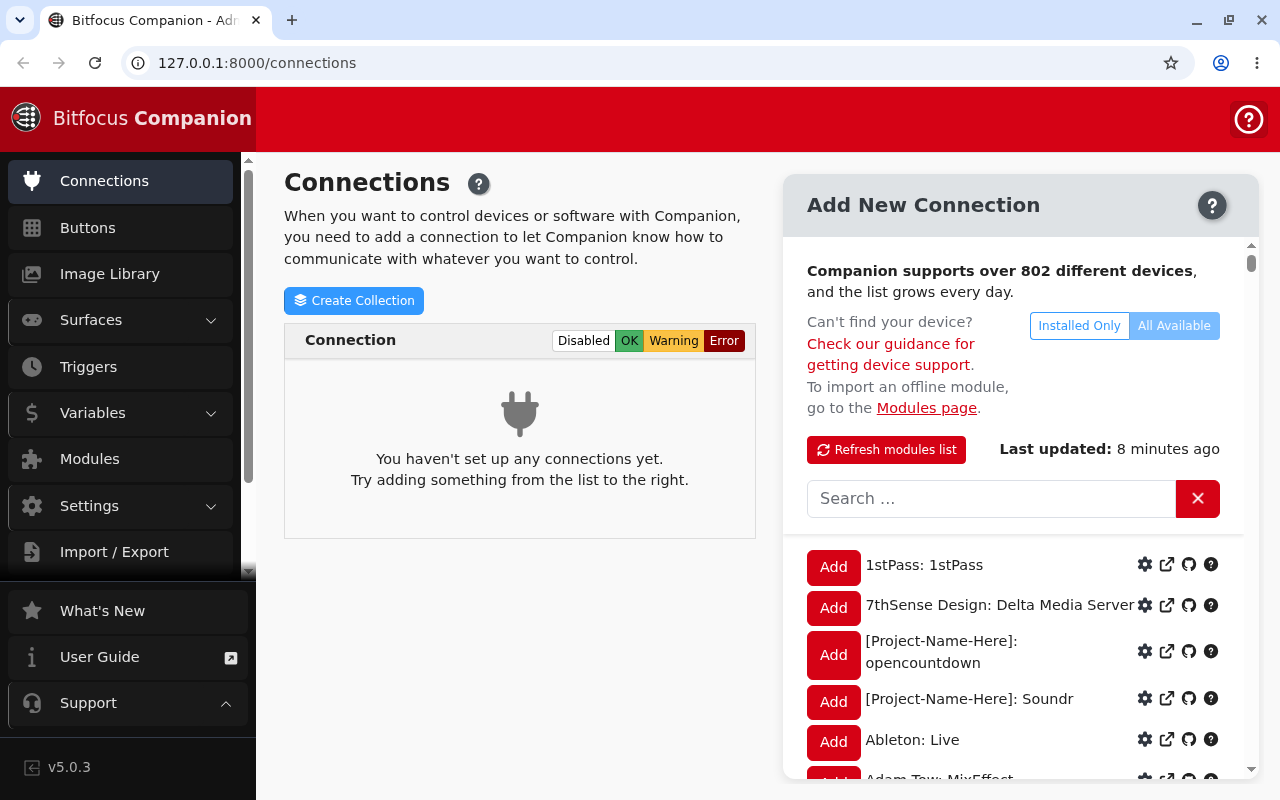
Task: Click the gear icon for 1stPass: 1stPass
Action: tap(1145, 564)
